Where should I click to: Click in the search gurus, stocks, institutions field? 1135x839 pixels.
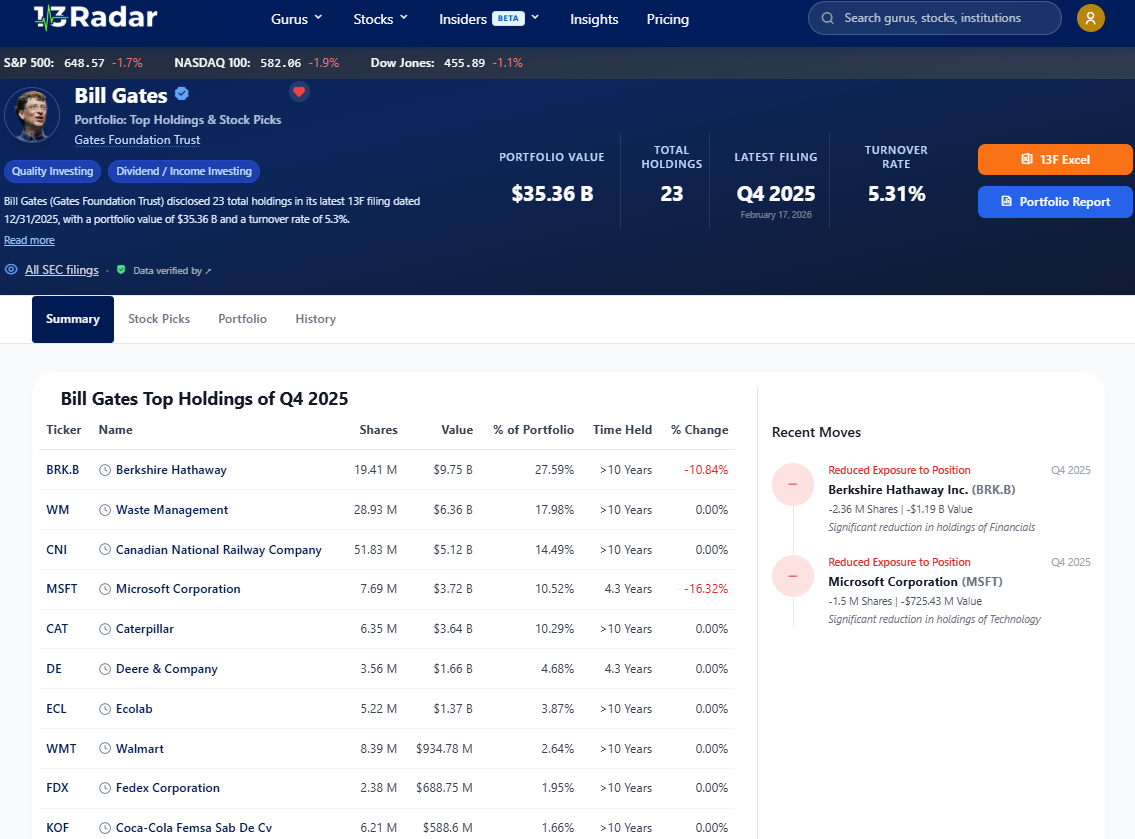tap(934, 18)
